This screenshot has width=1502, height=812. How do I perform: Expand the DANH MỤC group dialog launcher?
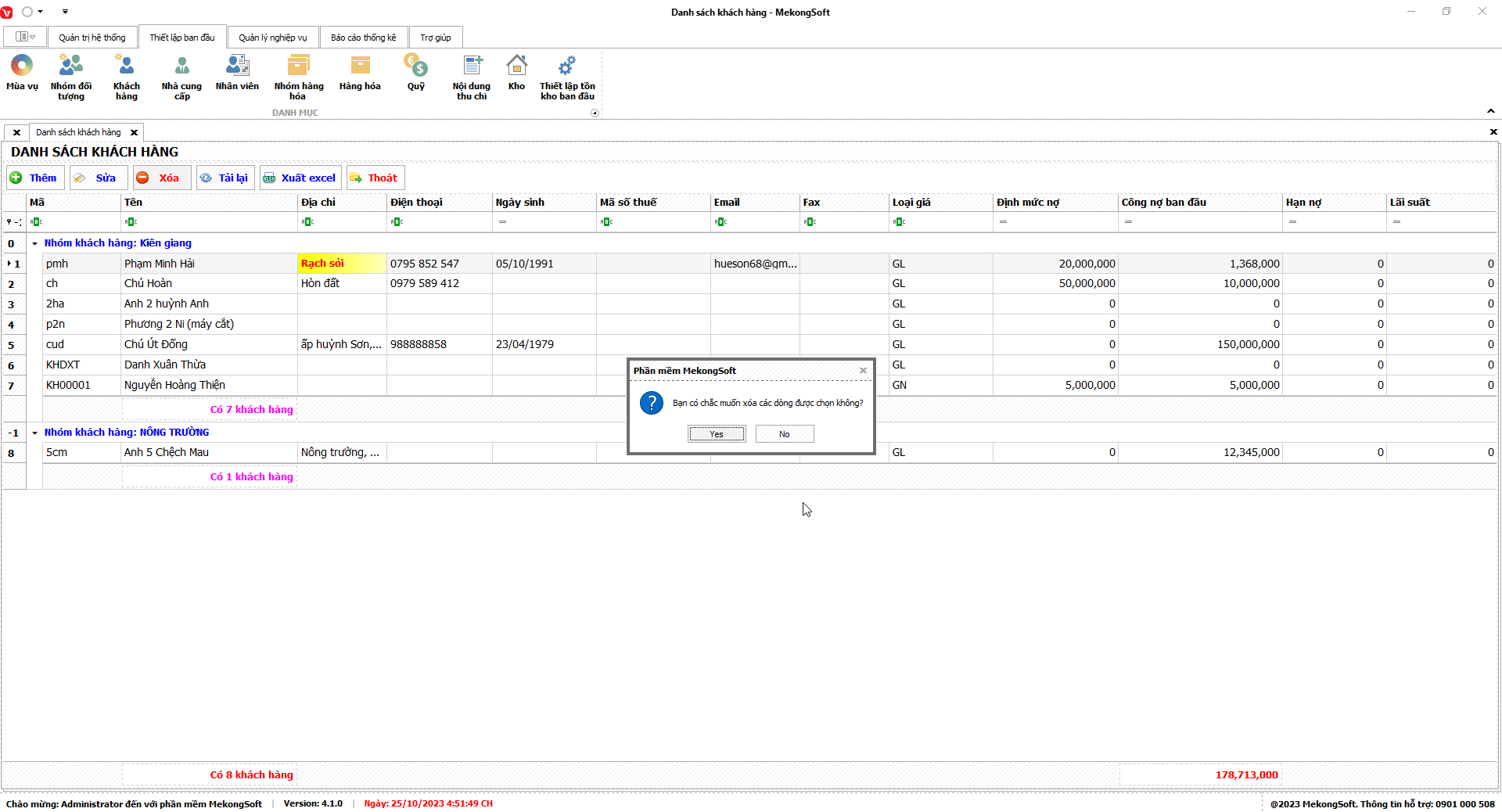pos(595,113)
